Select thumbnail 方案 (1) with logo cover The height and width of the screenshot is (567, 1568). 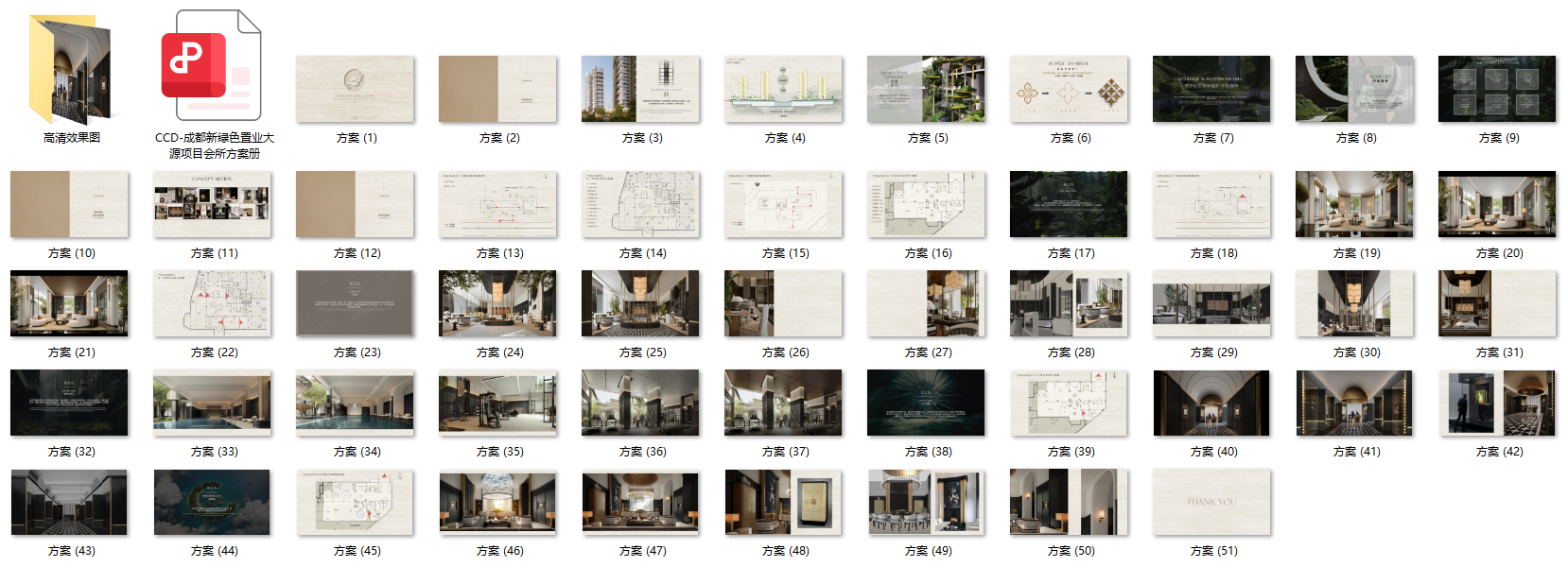click(355, 89)
